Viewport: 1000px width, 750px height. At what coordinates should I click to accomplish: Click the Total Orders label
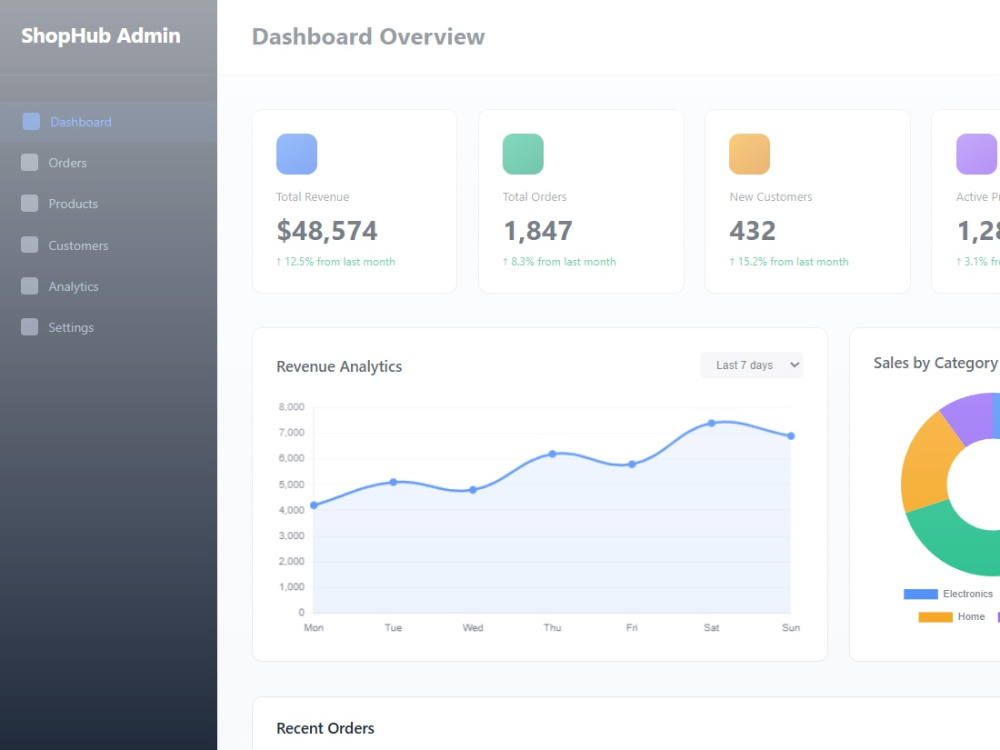coord(534,197)
